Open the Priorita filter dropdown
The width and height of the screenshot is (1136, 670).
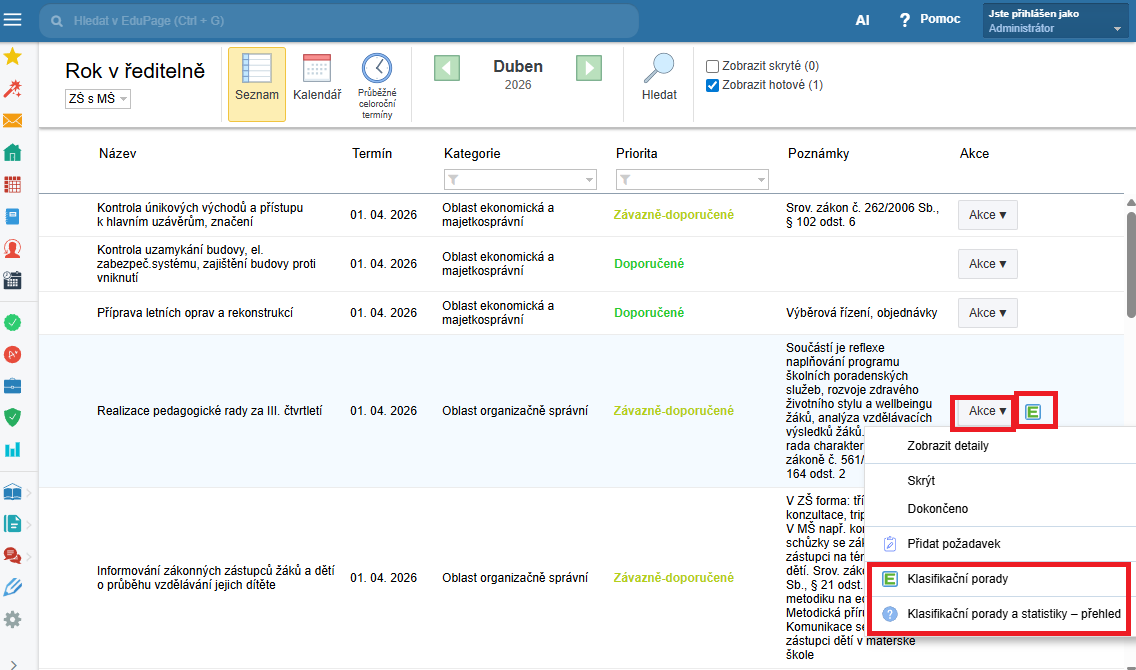coord(691,179)
